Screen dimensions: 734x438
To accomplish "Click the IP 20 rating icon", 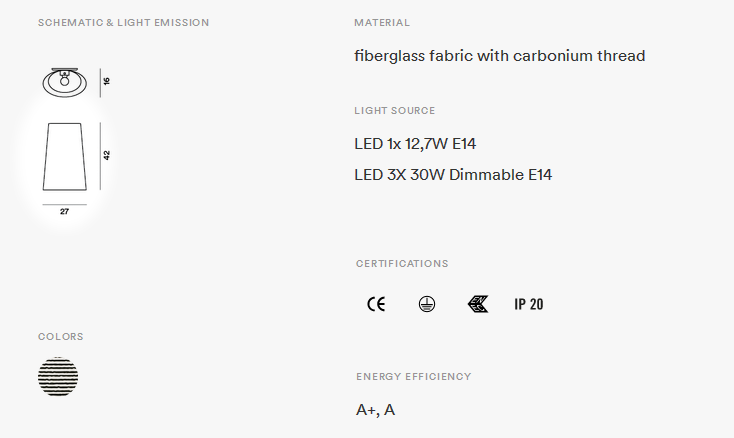I will coord(529,304).
